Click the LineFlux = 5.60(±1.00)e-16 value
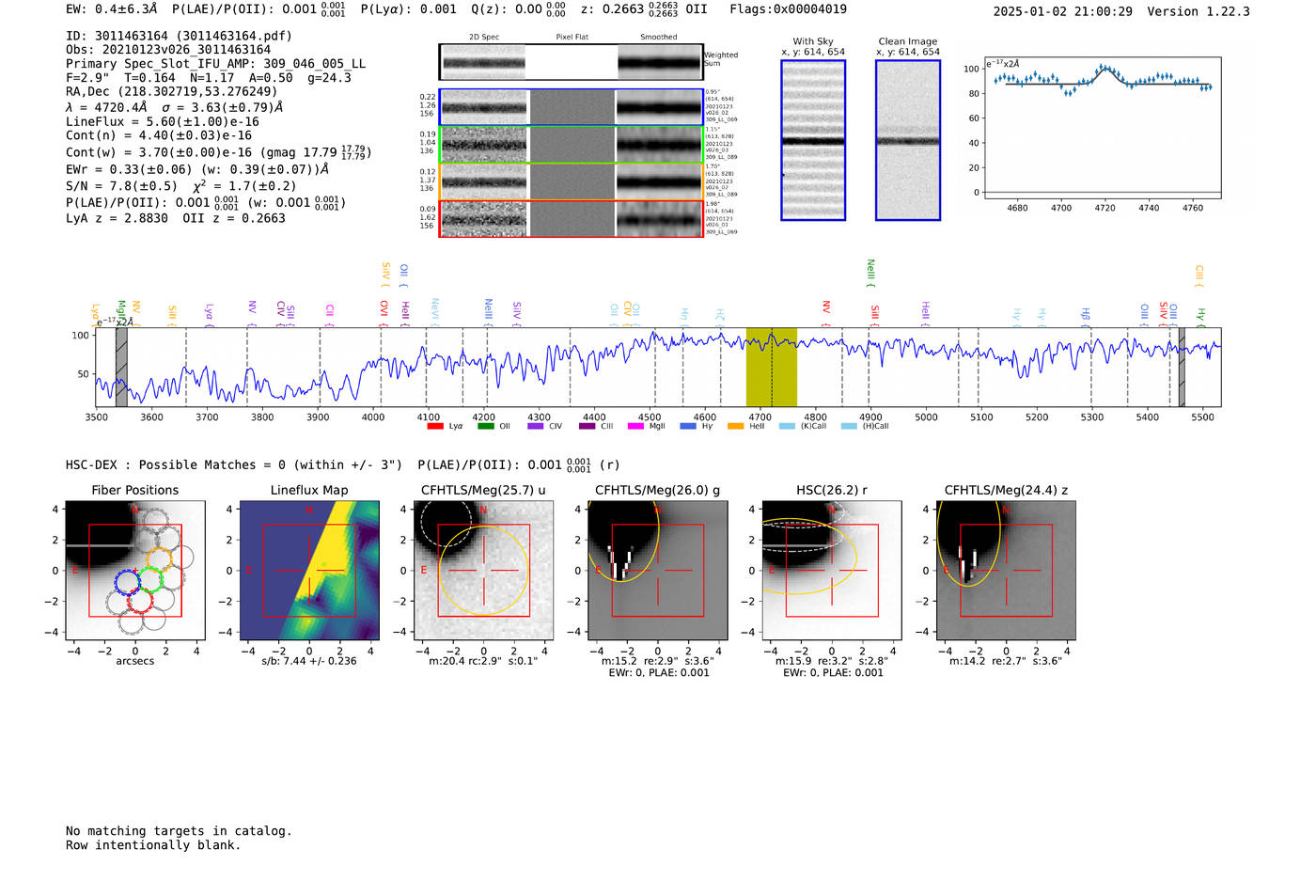Image resolution: width=1316 pixels, height=896 pixels. pos(163,121)
